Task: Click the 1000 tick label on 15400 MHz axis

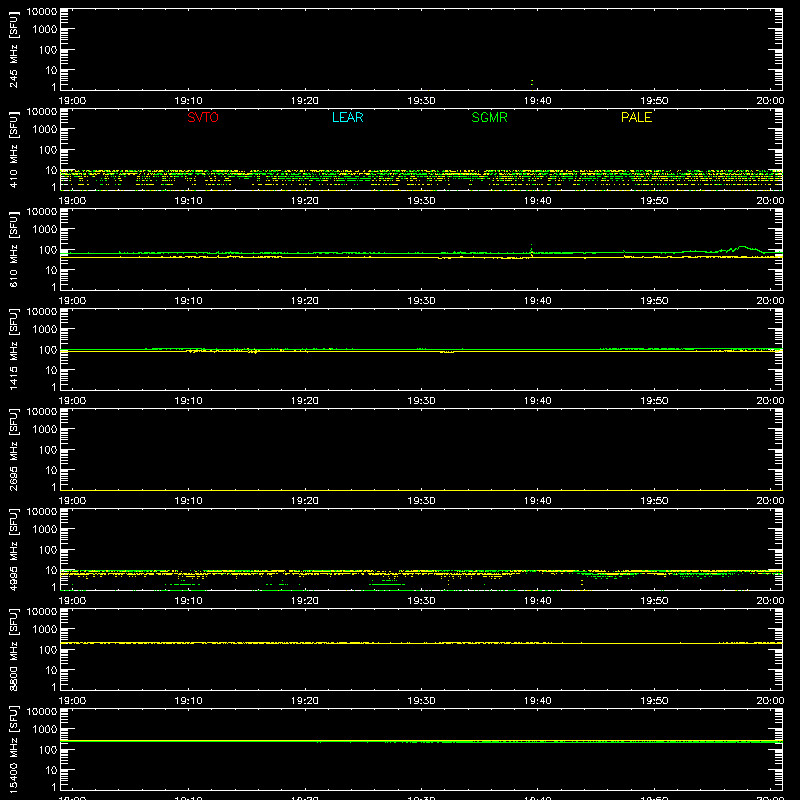Action: point(45,730)
